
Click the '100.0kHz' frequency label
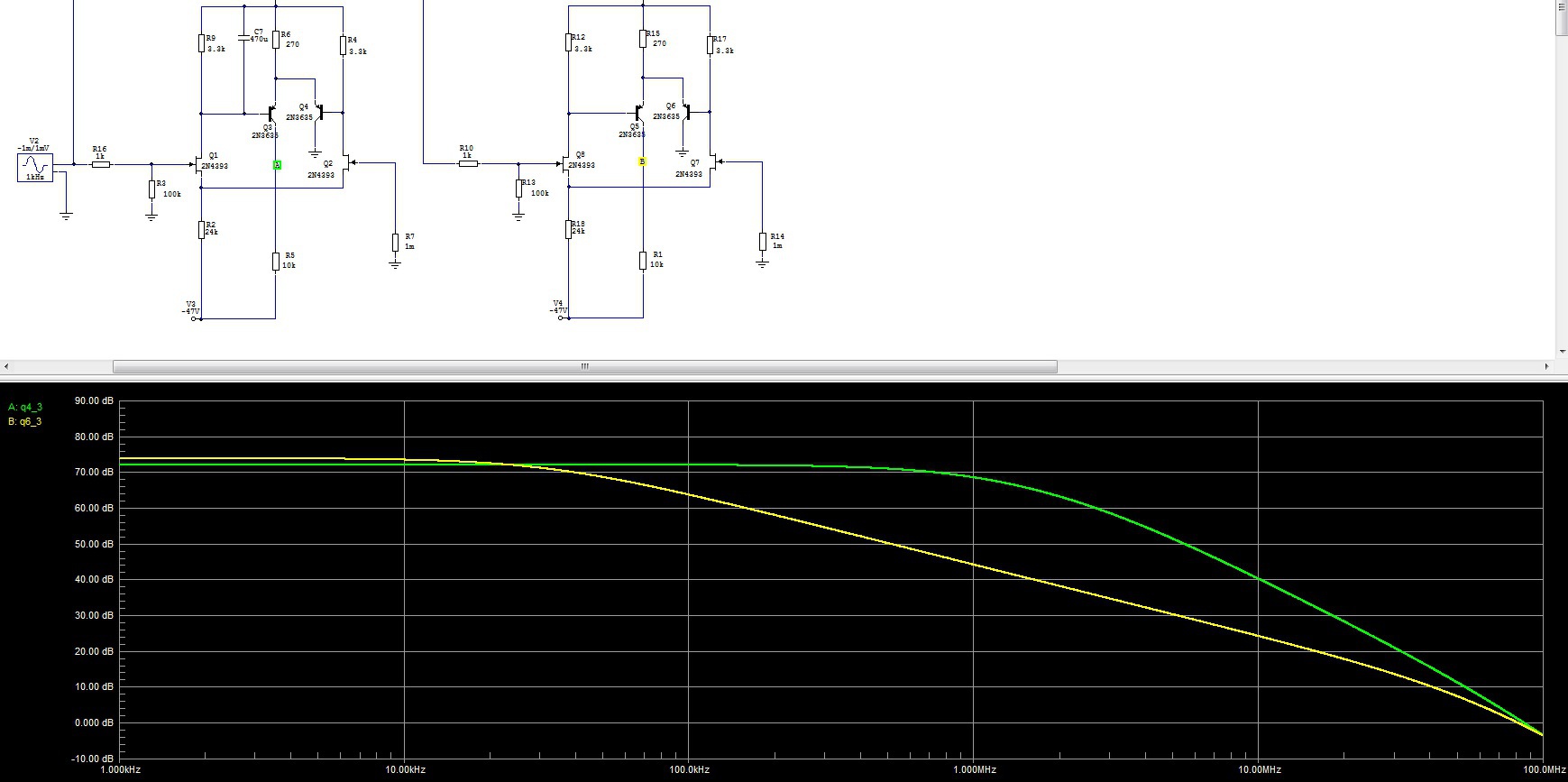click(690, 769)
